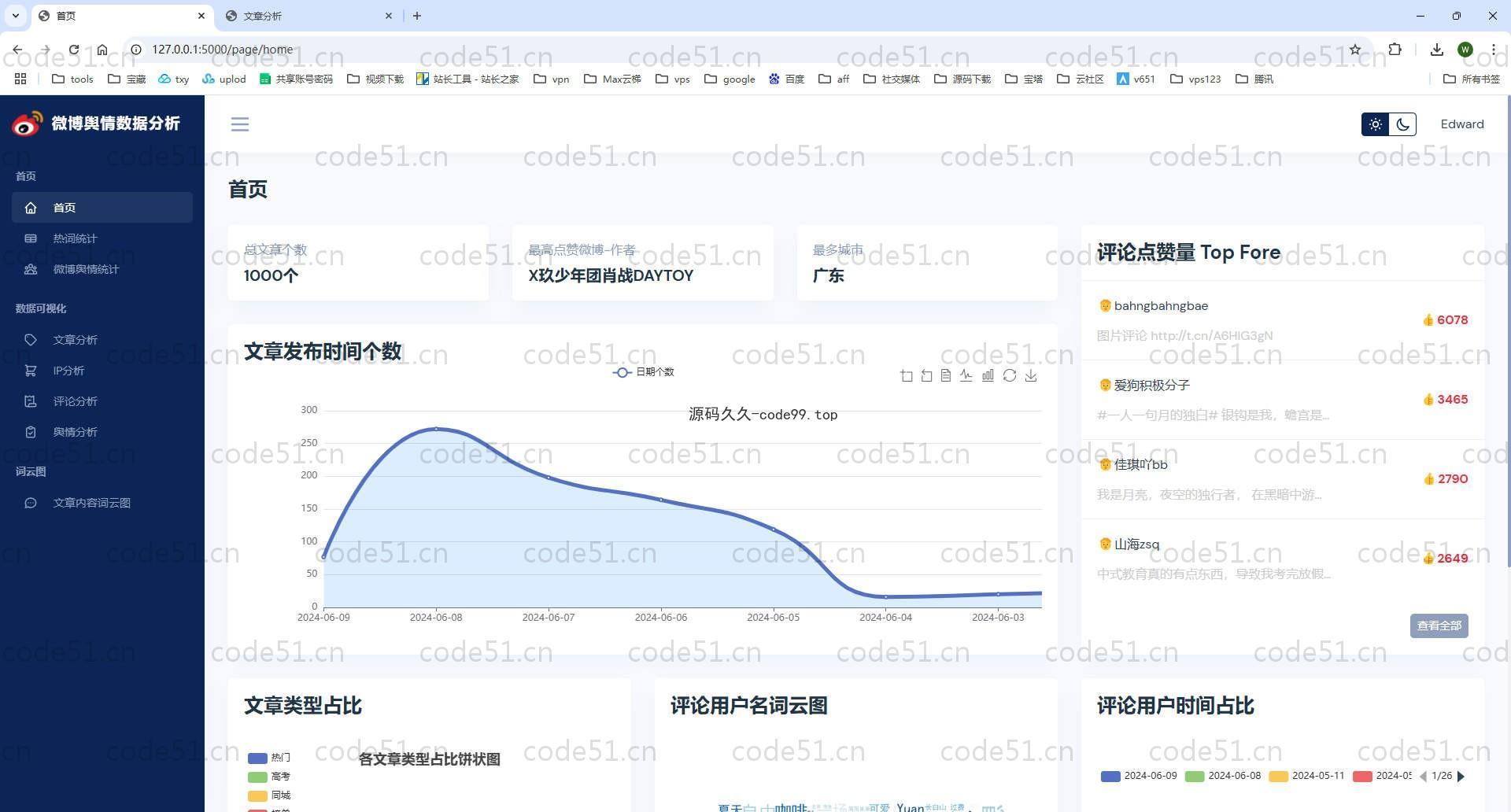The height and width of the screenshot is (812, 1511).
Task: Click the chart zoom reset icon
Action: pos(926,376)
